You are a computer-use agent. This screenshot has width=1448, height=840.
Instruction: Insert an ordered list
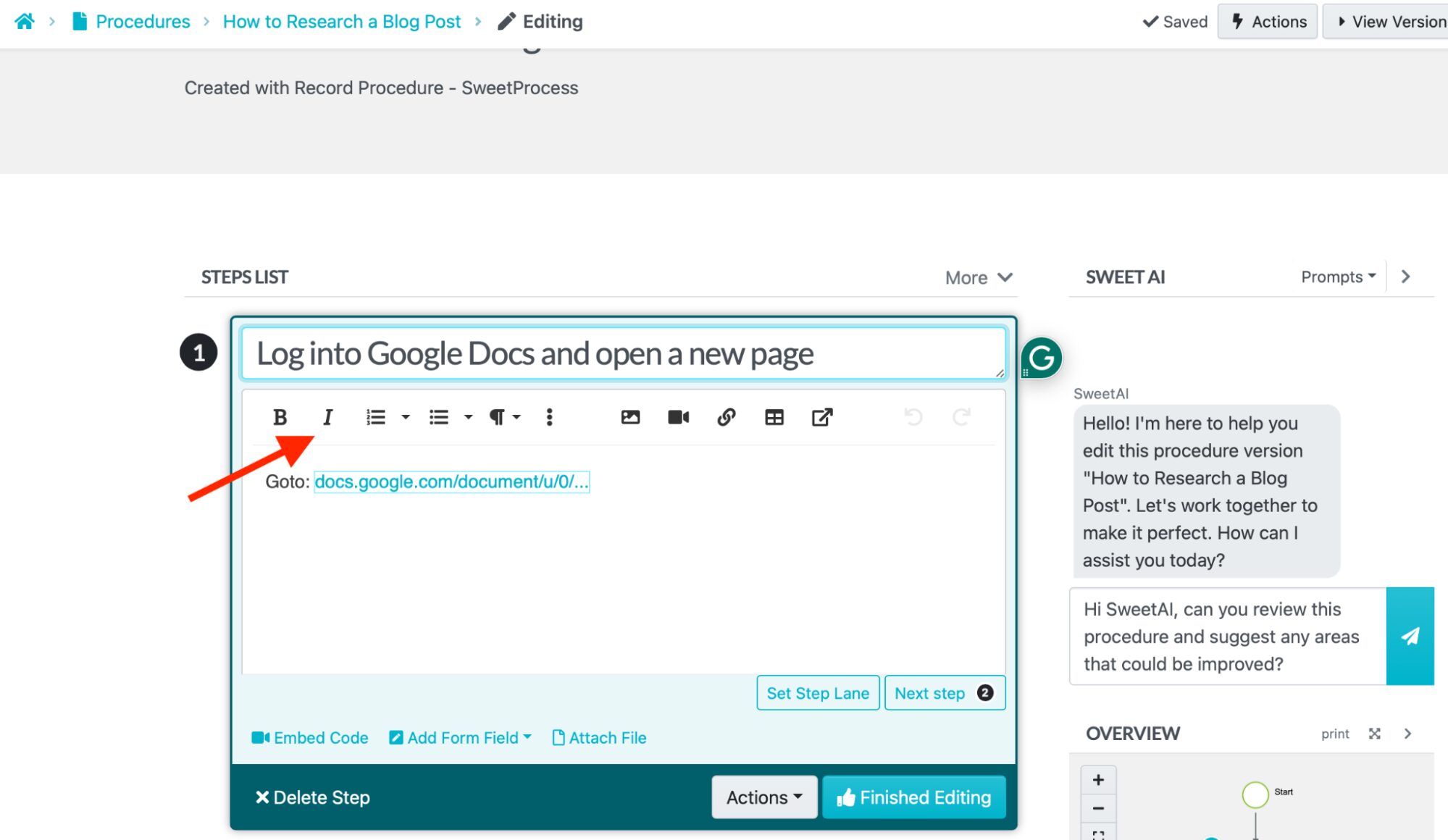(x=375, y=417)
